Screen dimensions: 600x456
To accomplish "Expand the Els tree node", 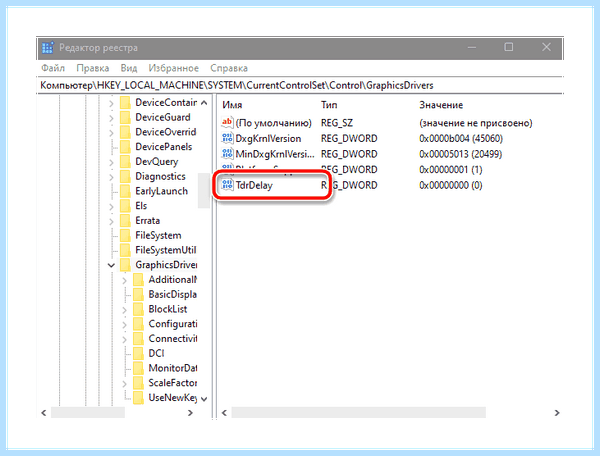I will click(x=111, y=207).
